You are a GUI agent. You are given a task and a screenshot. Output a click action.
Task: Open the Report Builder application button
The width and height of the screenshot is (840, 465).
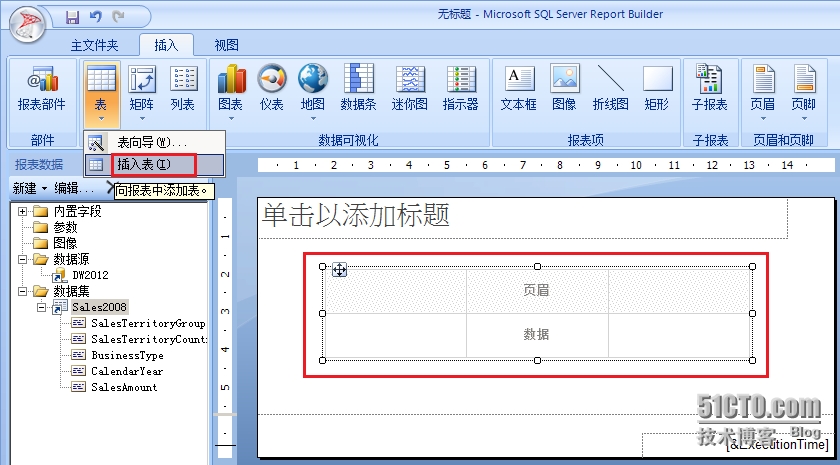pos(27,24)
